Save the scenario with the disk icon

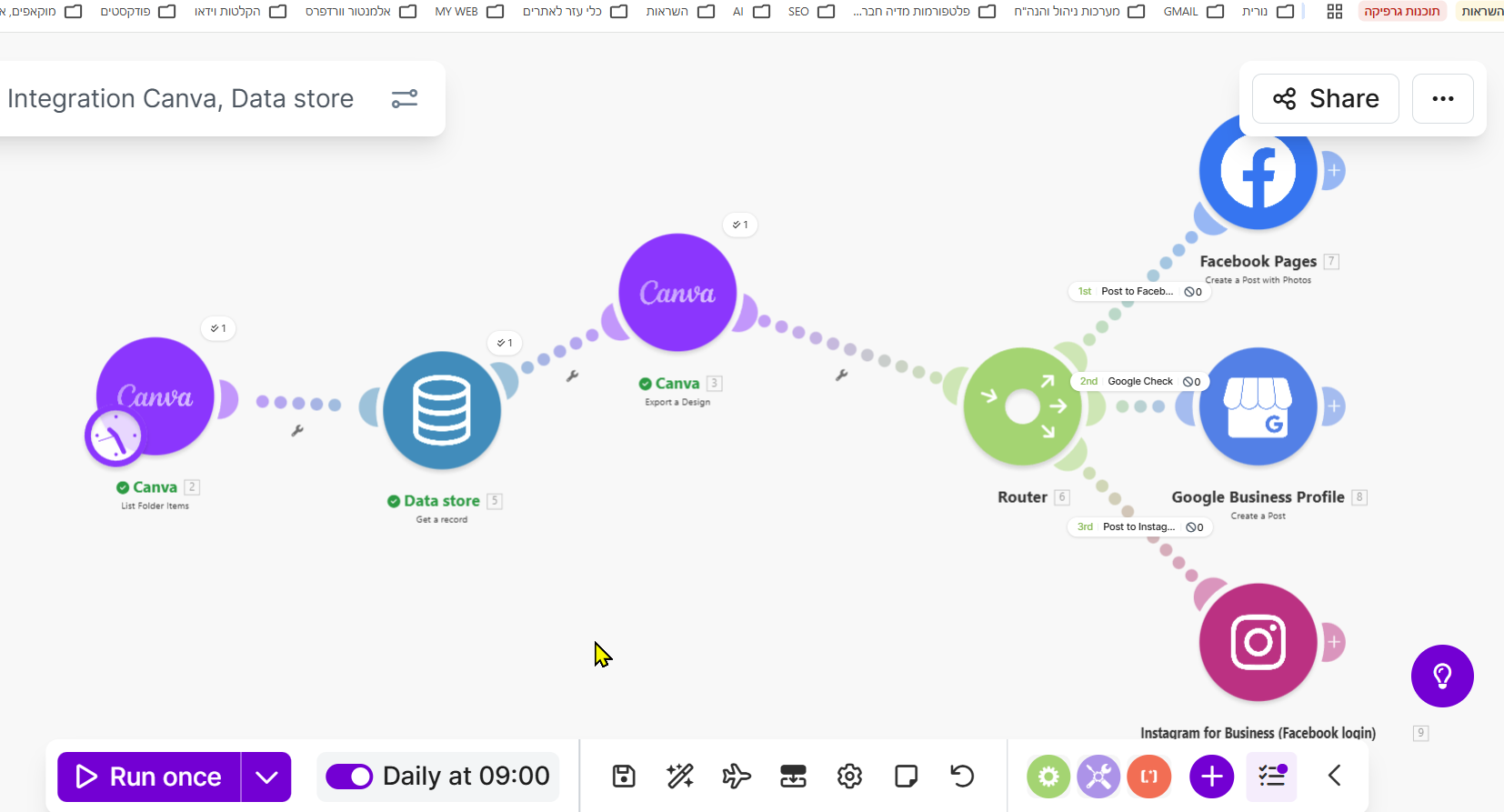(x=624, y=776)
